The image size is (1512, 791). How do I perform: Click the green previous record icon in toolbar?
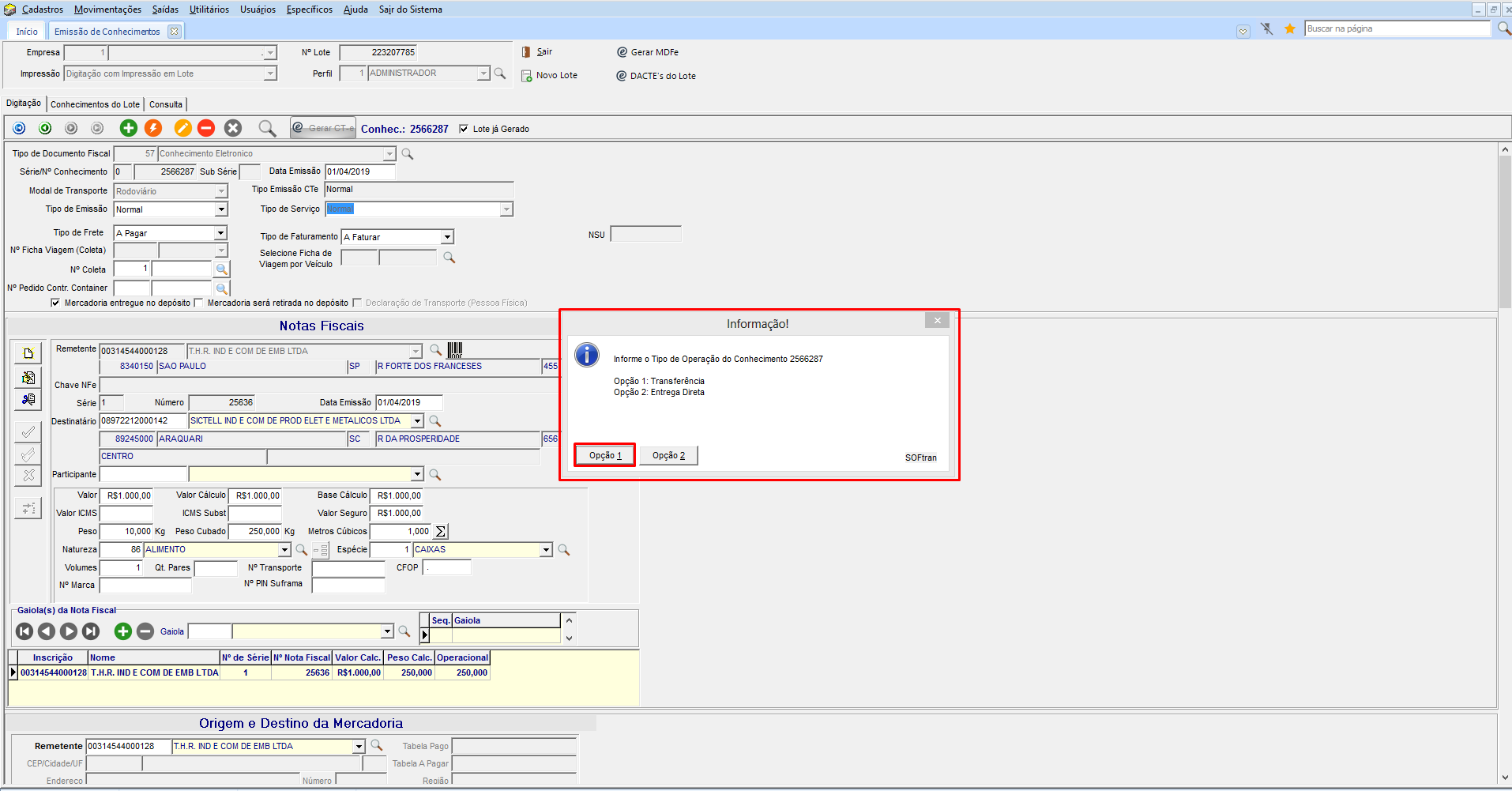pyautogui.click(x=46, y=128)
